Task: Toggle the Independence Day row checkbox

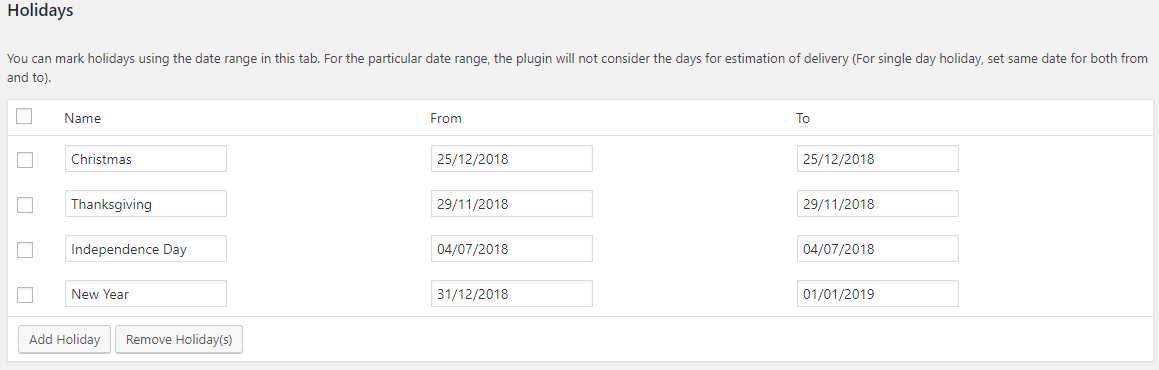Action: pos(25,250)
